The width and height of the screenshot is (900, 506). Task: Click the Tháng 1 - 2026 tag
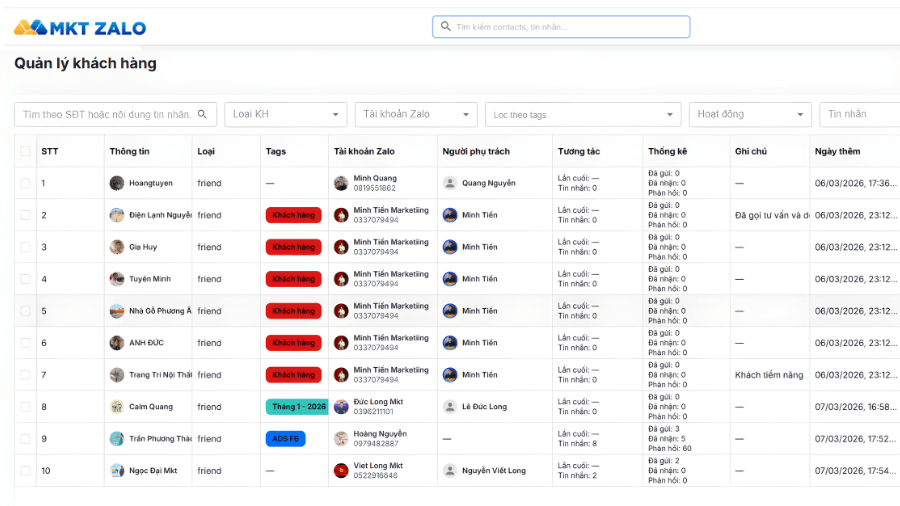click(x=297, y=407)
